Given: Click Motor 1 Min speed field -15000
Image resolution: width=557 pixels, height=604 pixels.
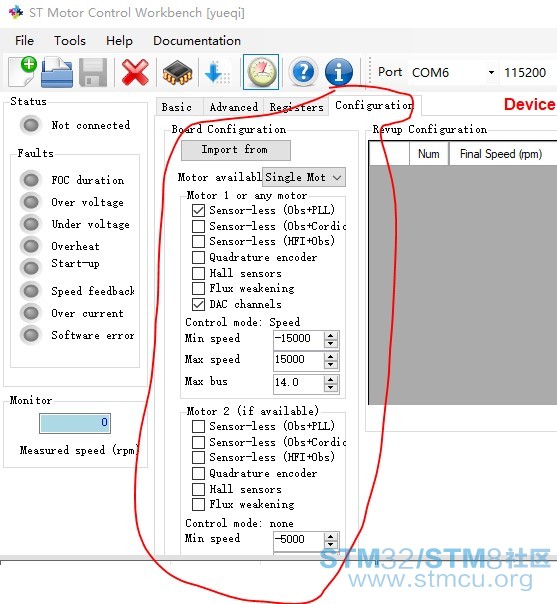Looking at the screenshot, I should pyautogui.click(x=299, y=340).
